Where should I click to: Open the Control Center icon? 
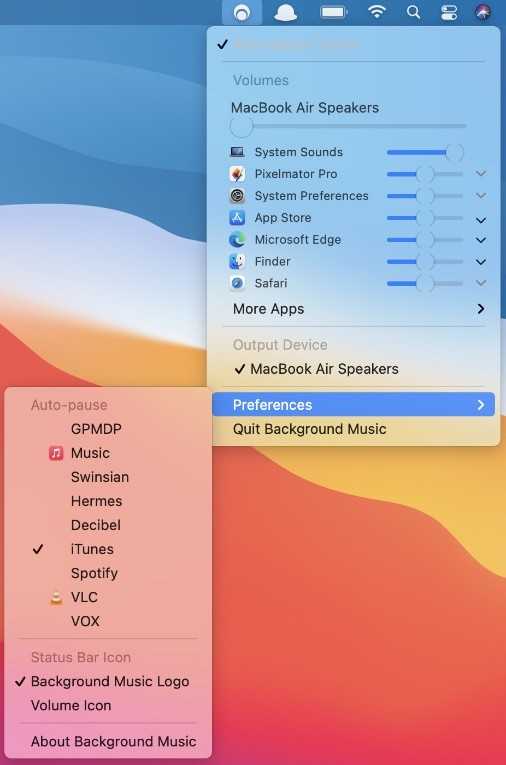(x=448, y=12)
